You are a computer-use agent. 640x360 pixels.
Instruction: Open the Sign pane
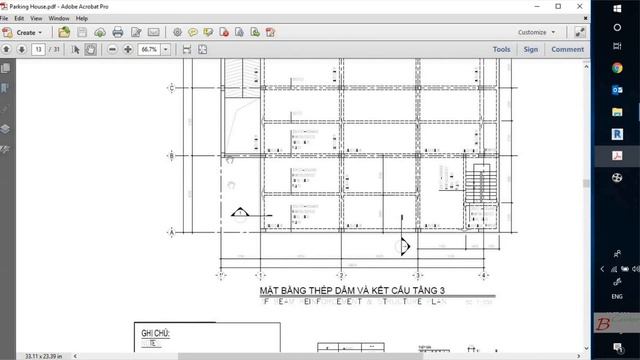pos(531,49)
